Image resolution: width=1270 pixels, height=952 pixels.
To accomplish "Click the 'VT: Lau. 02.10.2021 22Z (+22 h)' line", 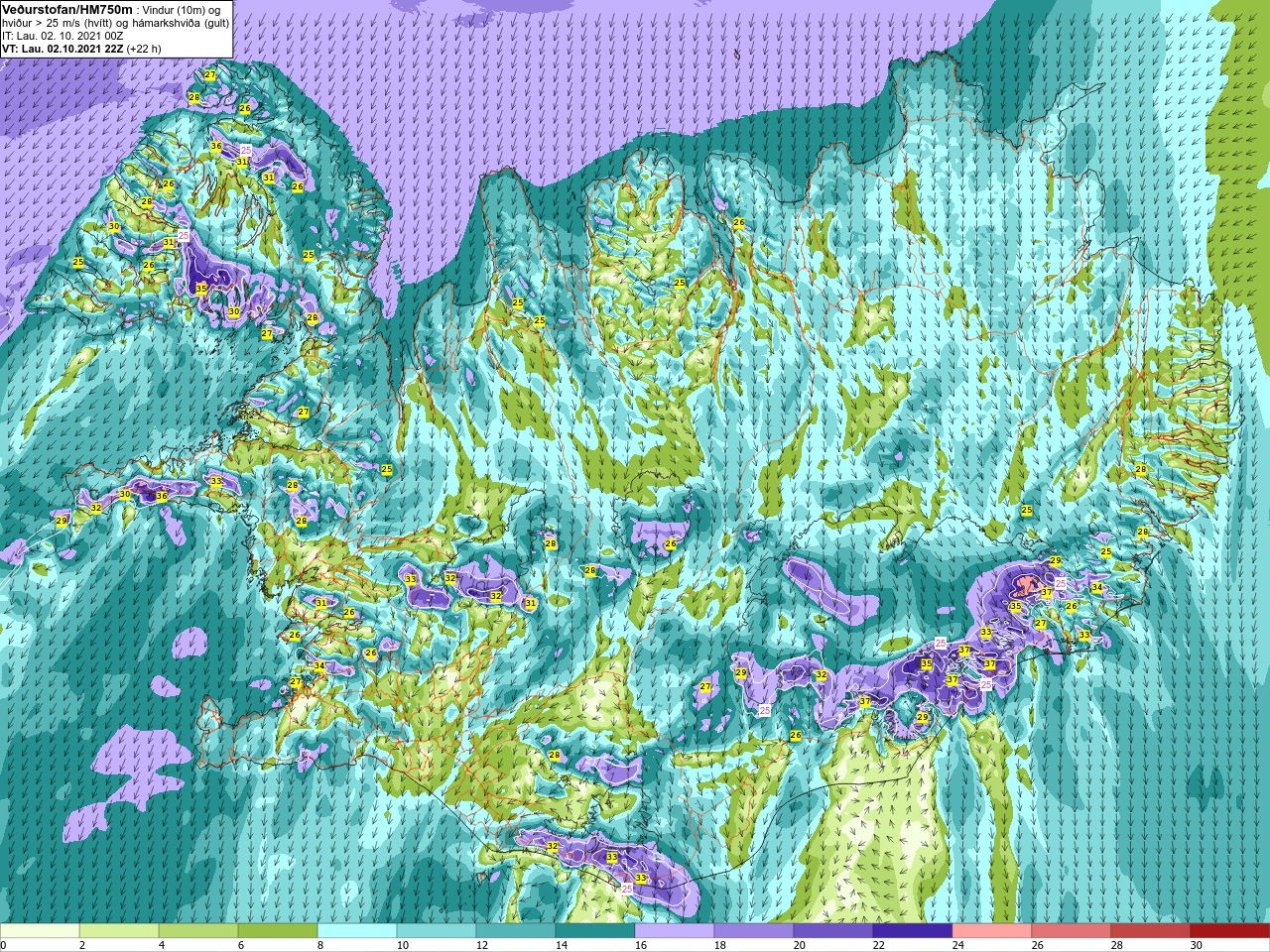I will point(81,49).
